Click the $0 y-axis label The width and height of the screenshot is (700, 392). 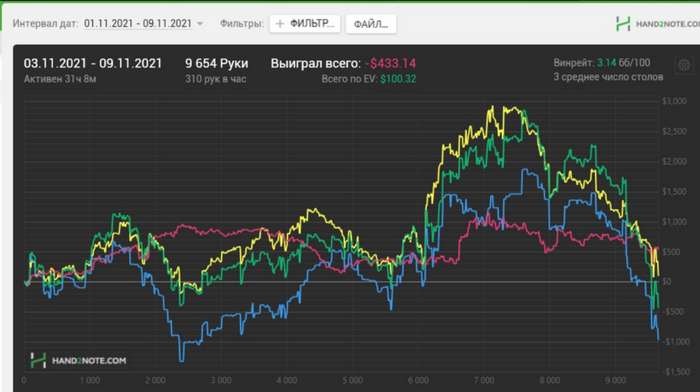point(667,282)
